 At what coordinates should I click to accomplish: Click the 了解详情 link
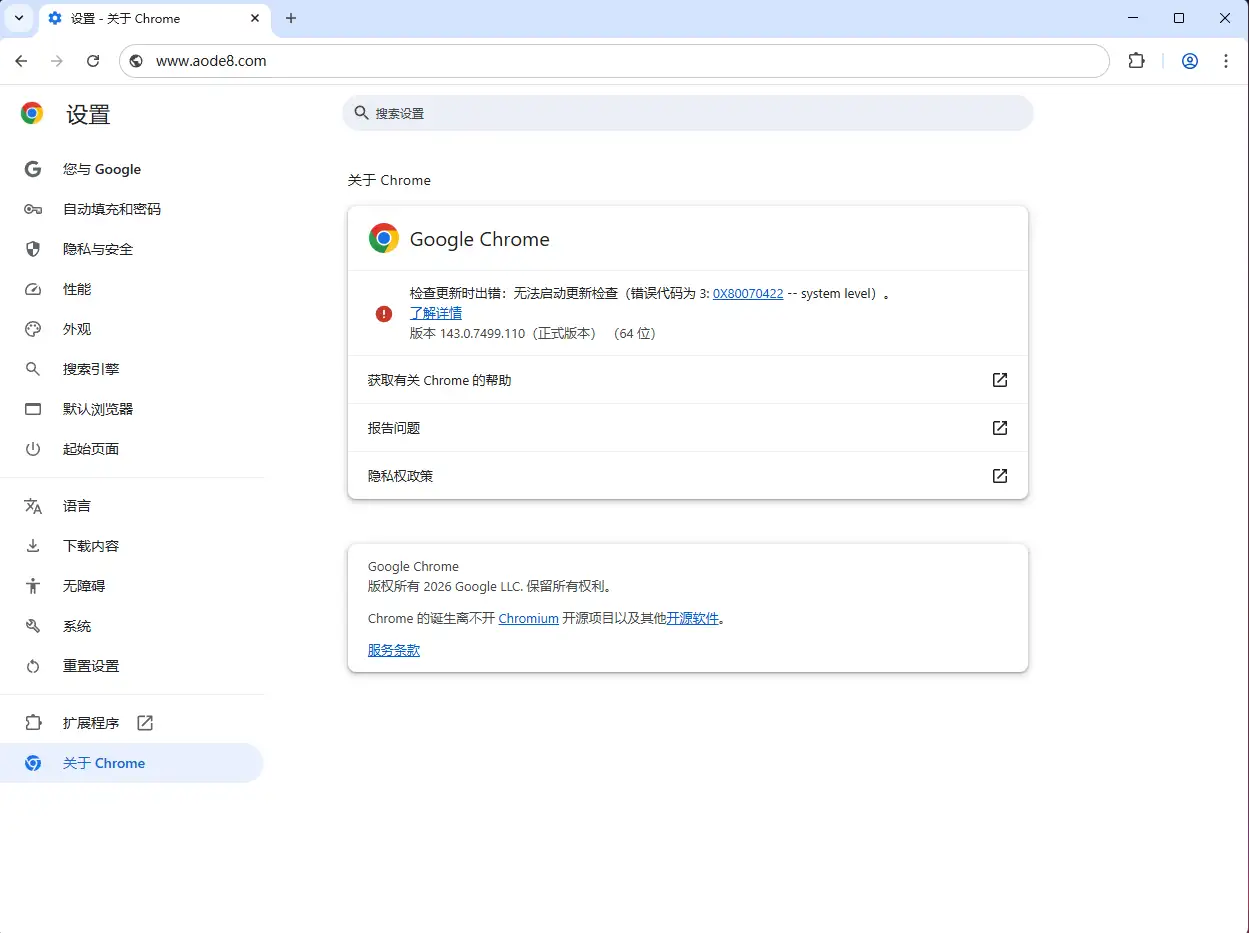coord(436,313)
